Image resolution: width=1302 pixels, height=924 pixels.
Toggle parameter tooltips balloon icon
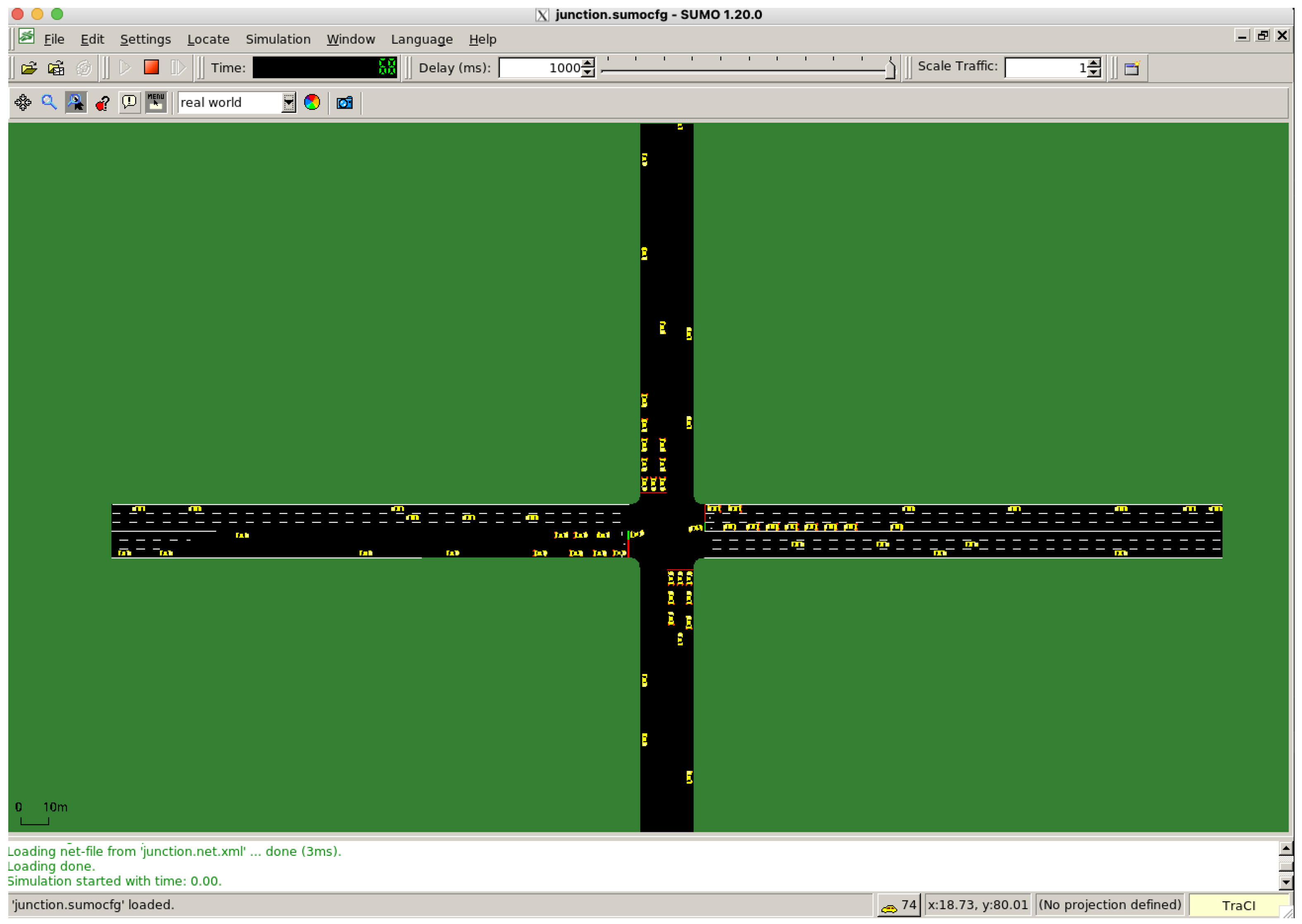129,102
